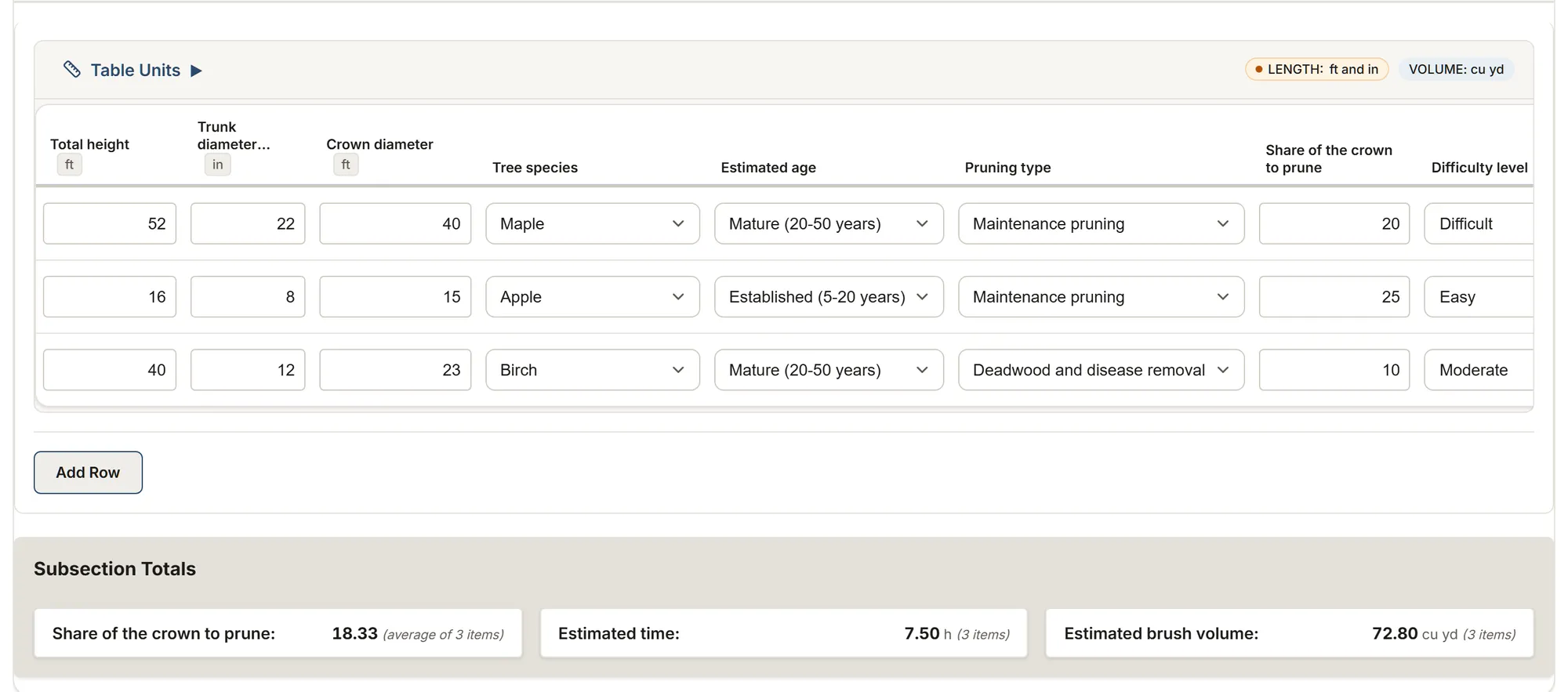Click the Subsection Totals heading
Screen dimensions: 1568x692
[x=114, y=569]
